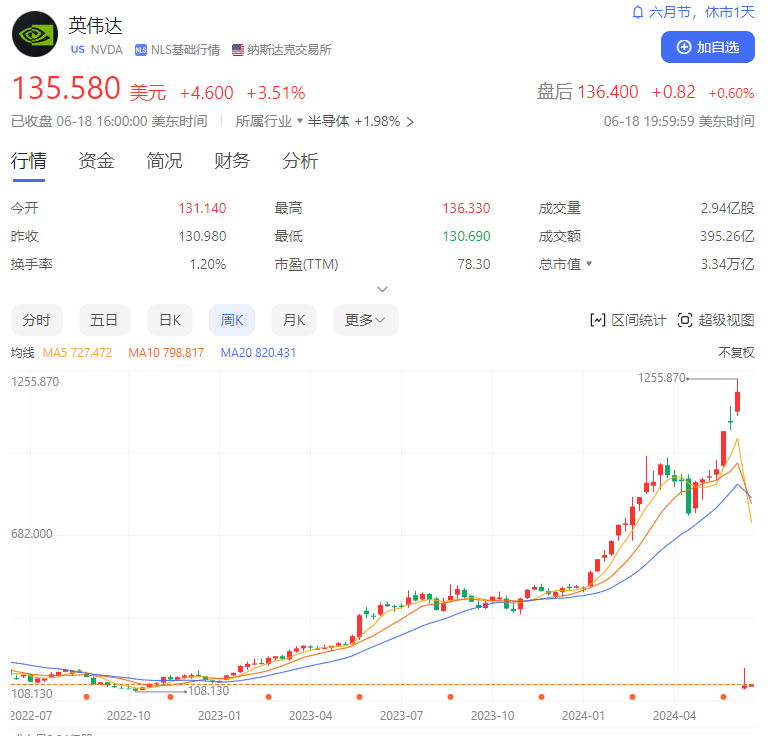The image size is (778, 736).
Task: Click the 2023-01 date axis label
Action: coord(219,716)
